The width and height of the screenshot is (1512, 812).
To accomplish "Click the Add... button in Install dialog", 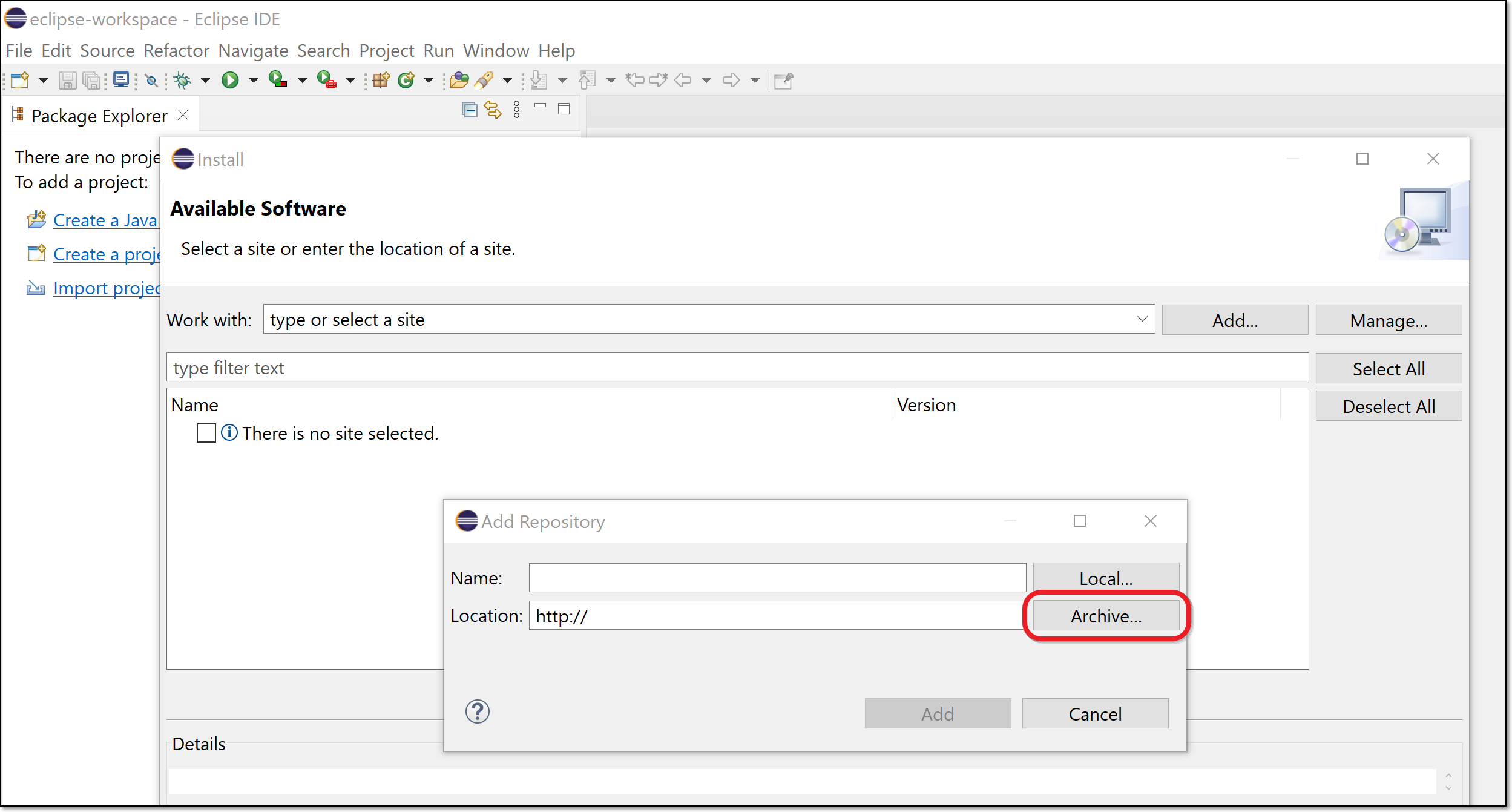I will [x=1235, y=320].
